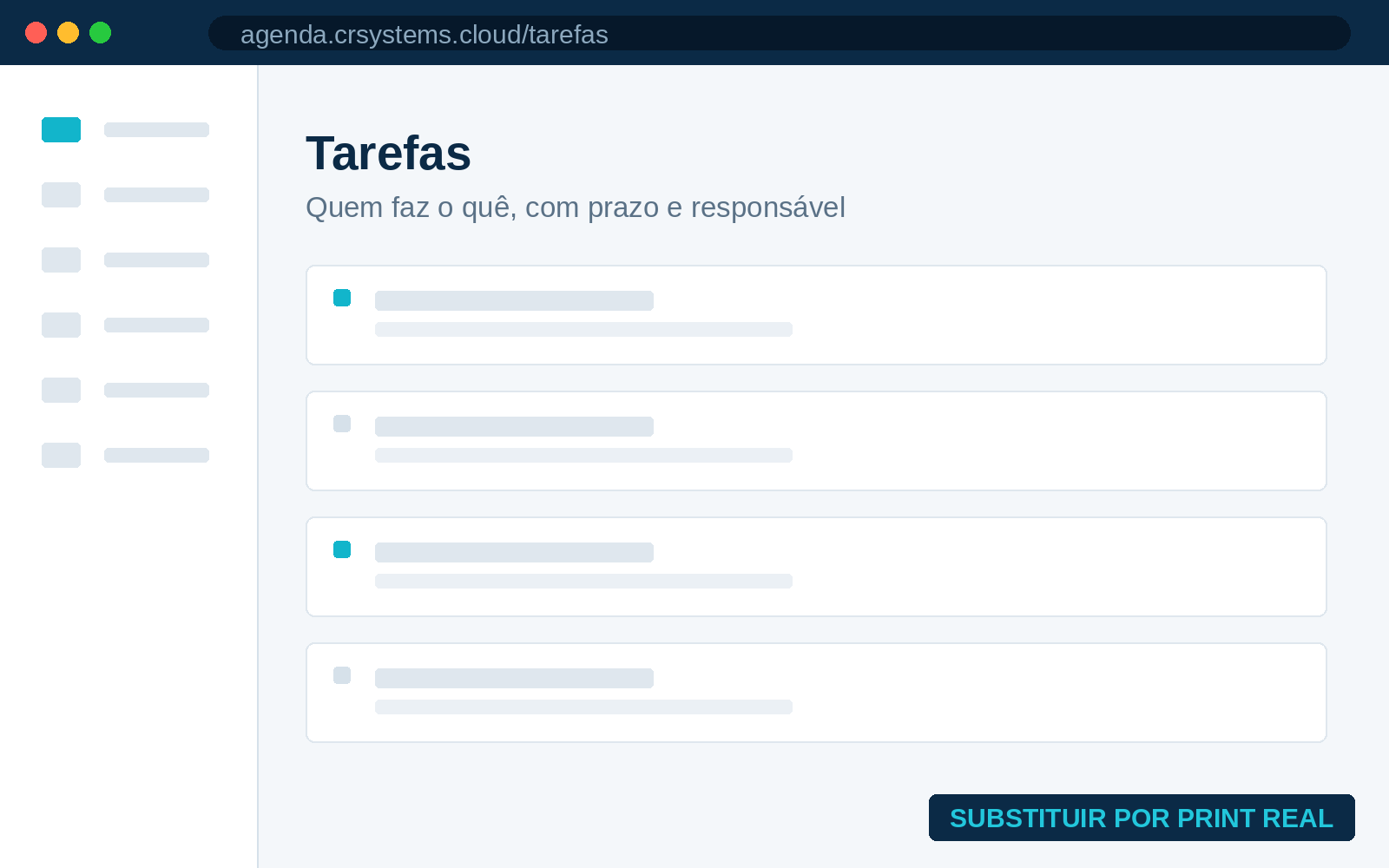Uncheck the third task's teal checkbox
The height and width of the screenshot is (868, 1389).
point(342,549)
